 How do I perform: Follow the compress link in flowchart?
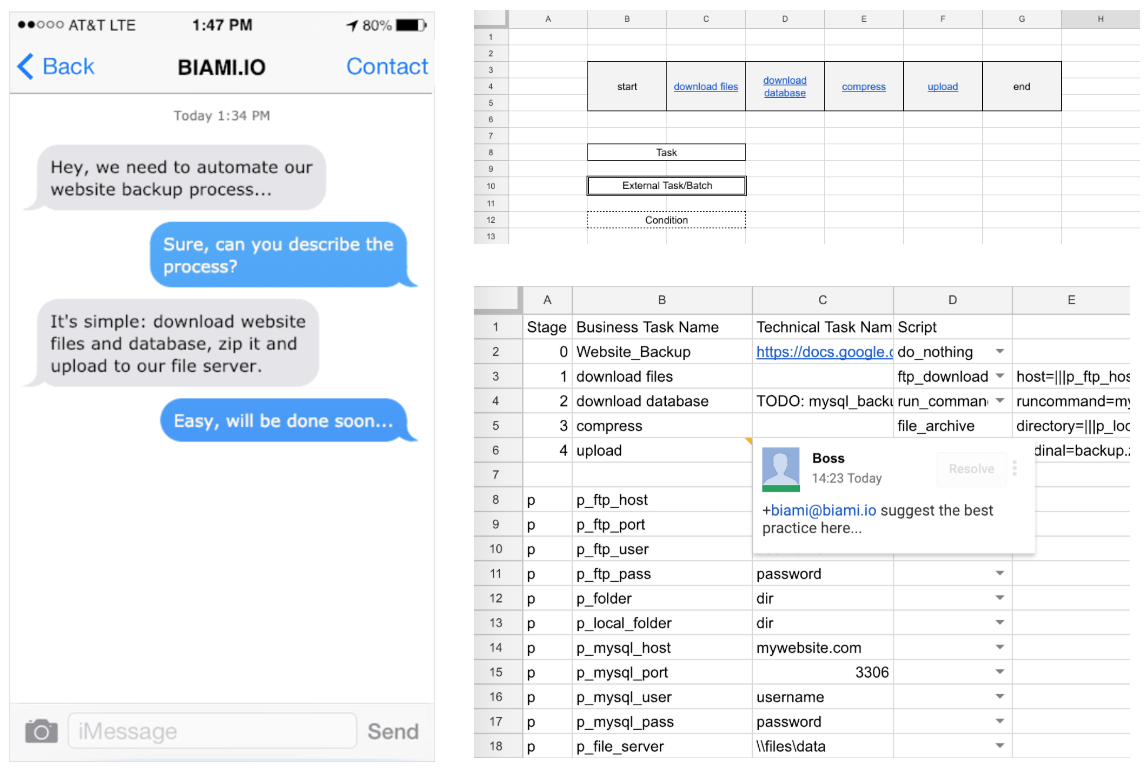[863, 87]
